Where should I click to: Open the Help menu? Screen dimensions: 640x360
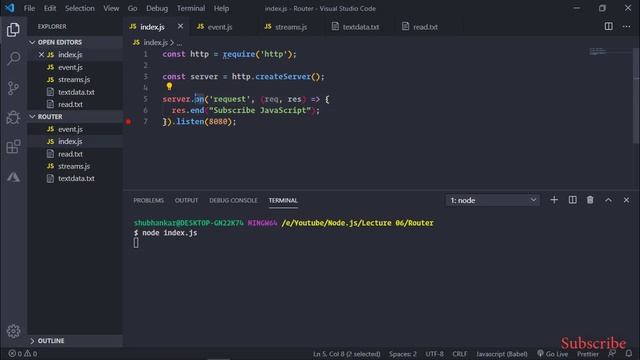click(221, 8)
